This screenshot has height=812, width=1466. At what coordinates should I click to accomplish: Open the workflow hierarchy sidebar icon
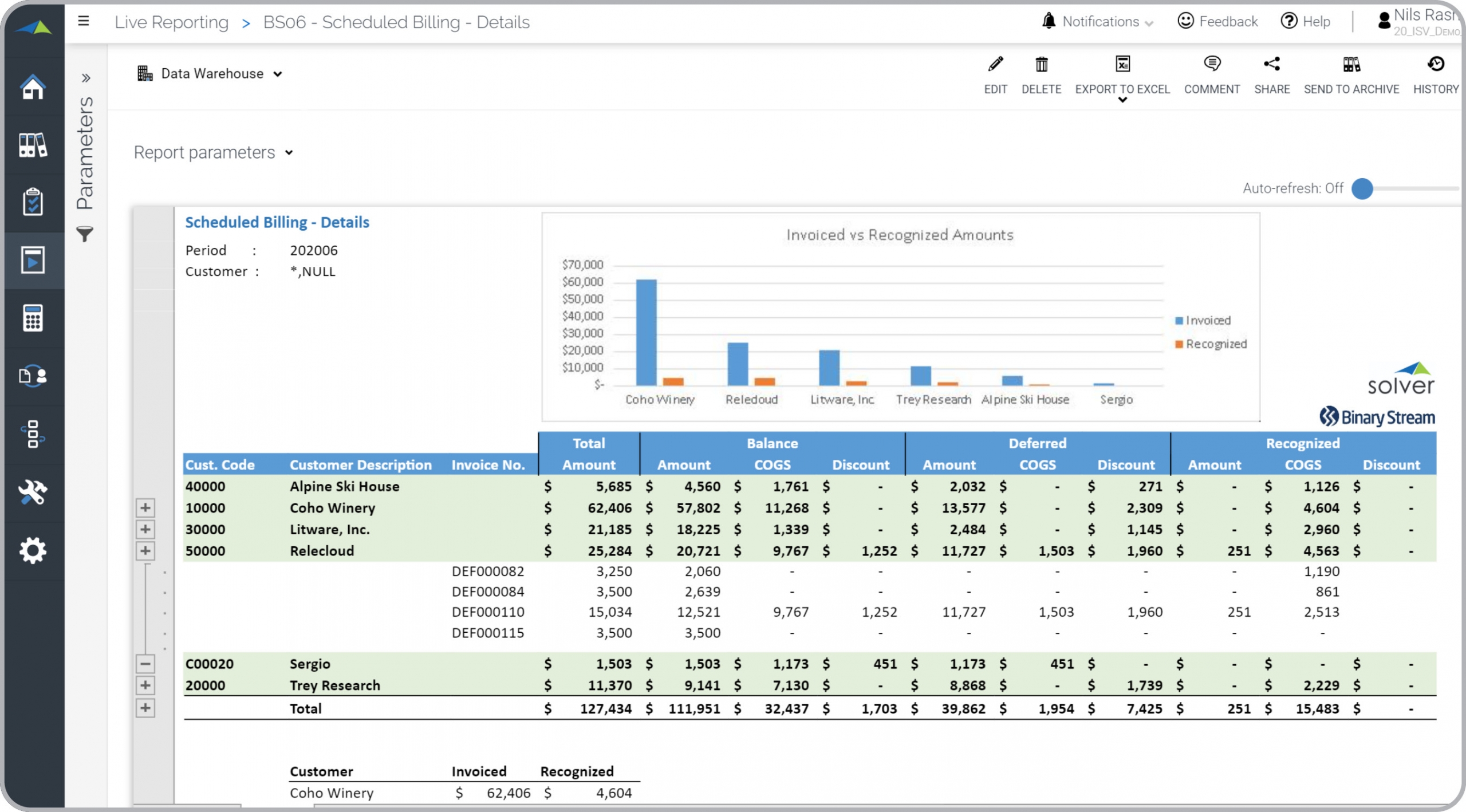33,434
